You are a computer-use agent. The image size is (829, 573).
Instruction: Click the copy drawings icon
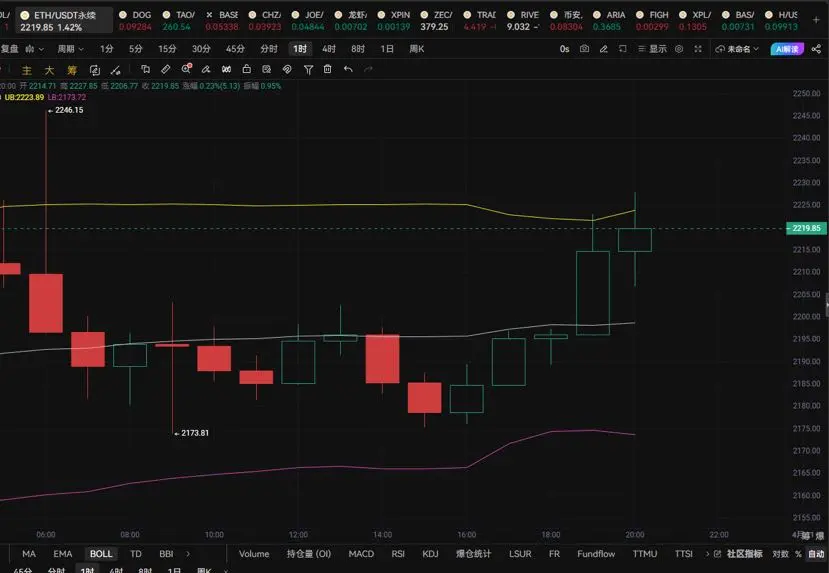145,69
